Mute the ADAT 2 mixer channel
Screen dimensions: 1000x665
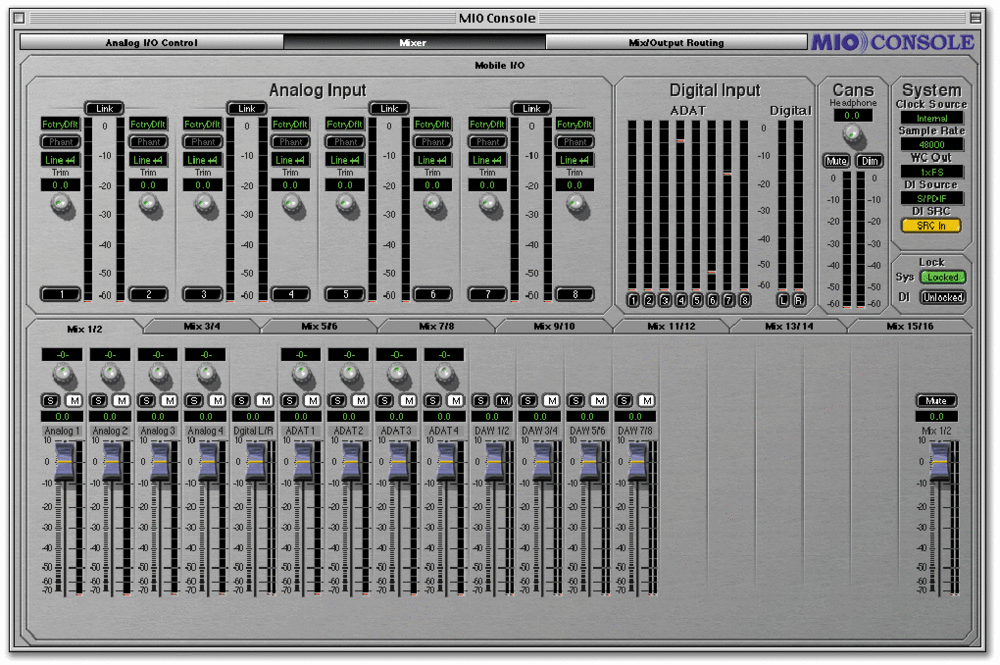(360, 400)
